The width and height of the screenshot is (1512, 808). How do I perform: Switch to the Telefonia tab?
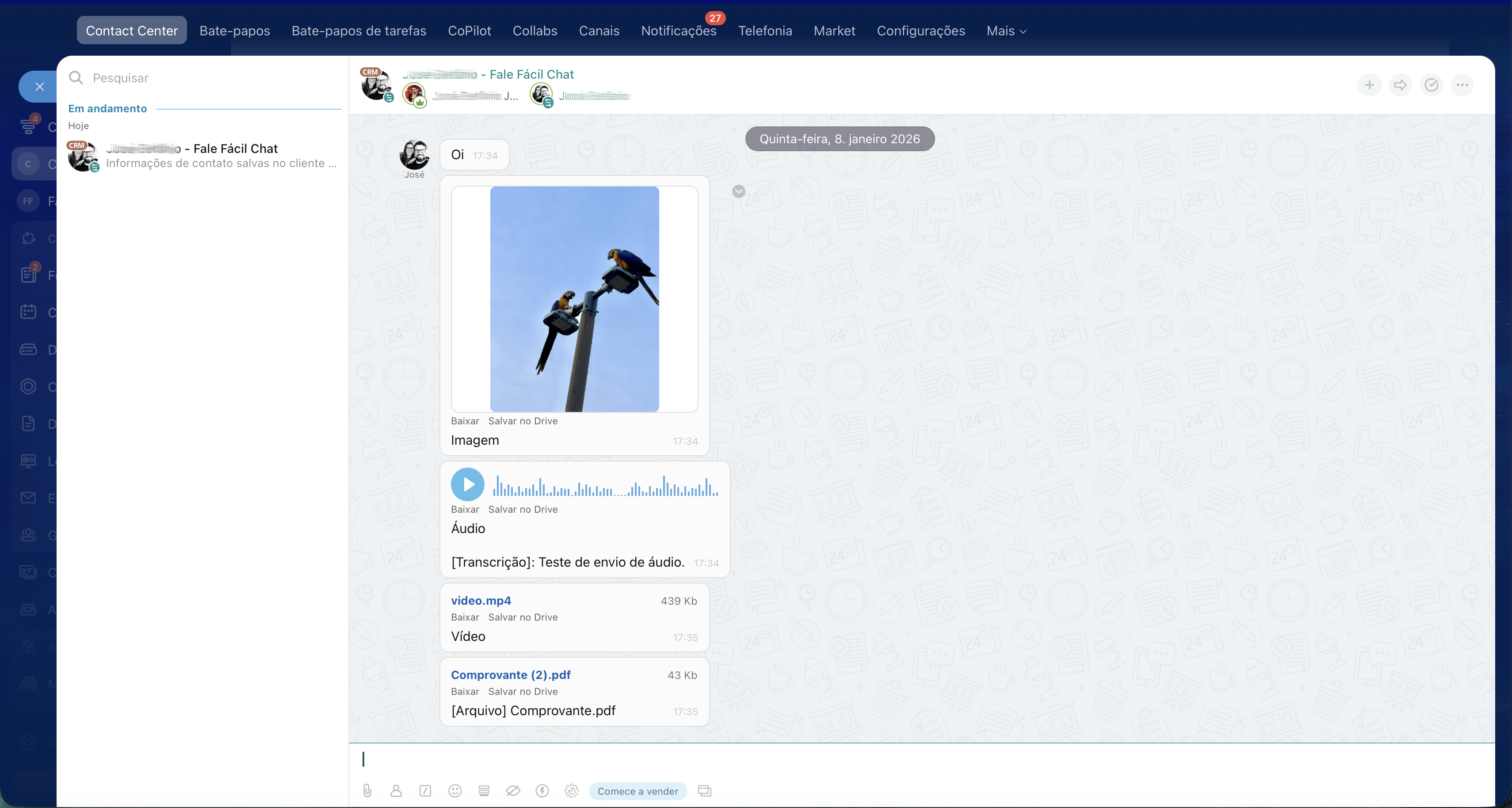tap(765, 30)
